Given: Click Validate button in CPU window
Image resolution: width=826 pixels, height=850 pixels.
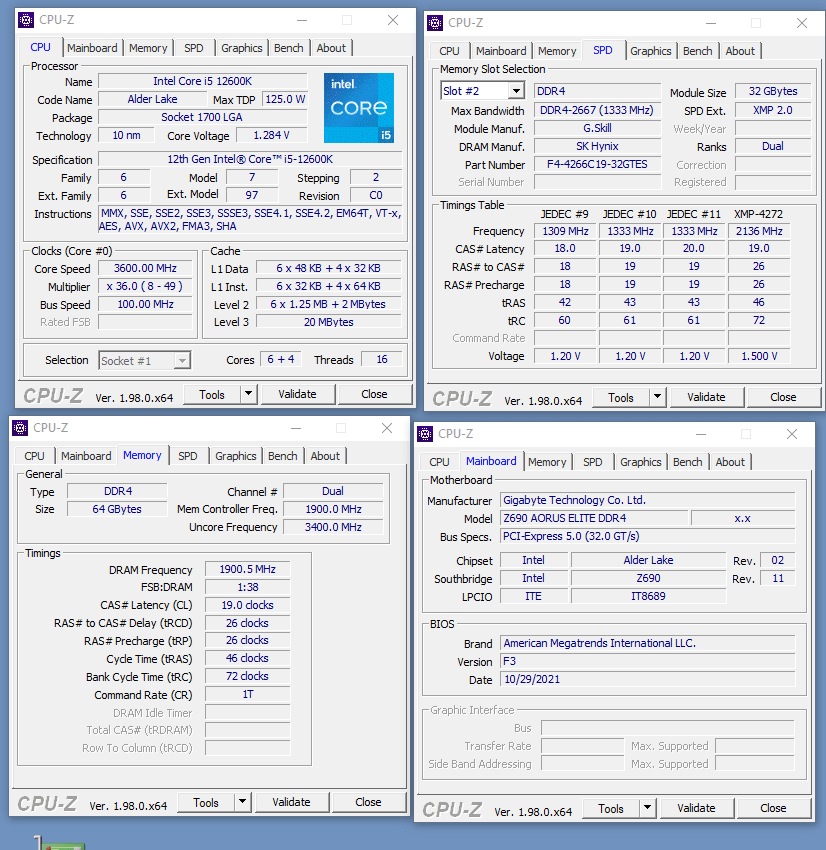Looking at the screenshot, I should (298, 394).
